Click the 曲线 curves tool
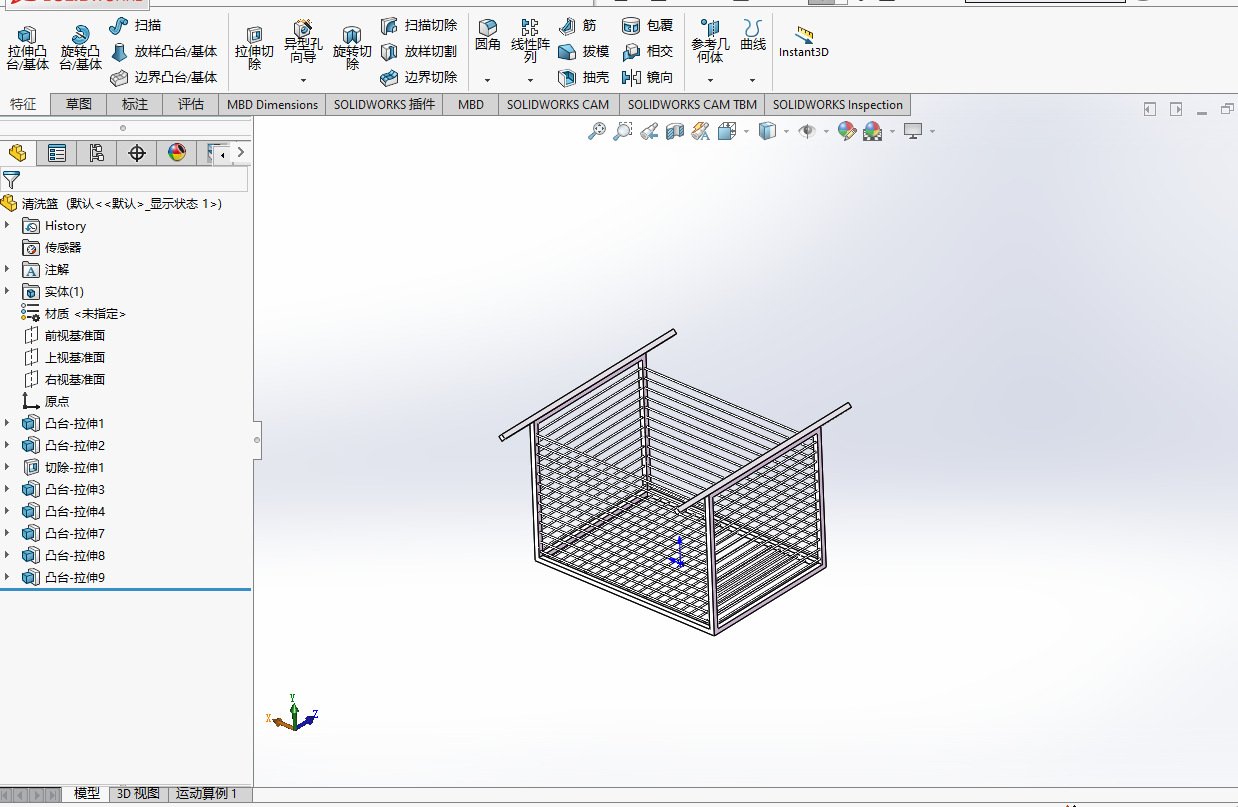Viewport: 1238px width, 807px height. [x=753, y=35]
